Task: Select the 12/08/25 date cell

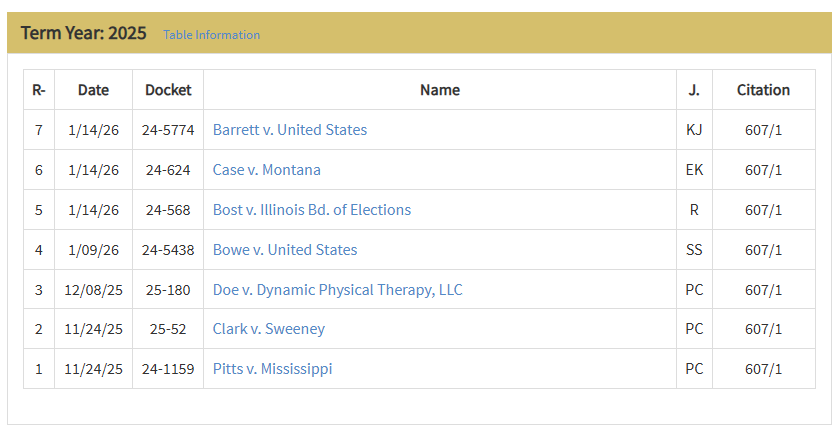Action: (x=93, y=290)
